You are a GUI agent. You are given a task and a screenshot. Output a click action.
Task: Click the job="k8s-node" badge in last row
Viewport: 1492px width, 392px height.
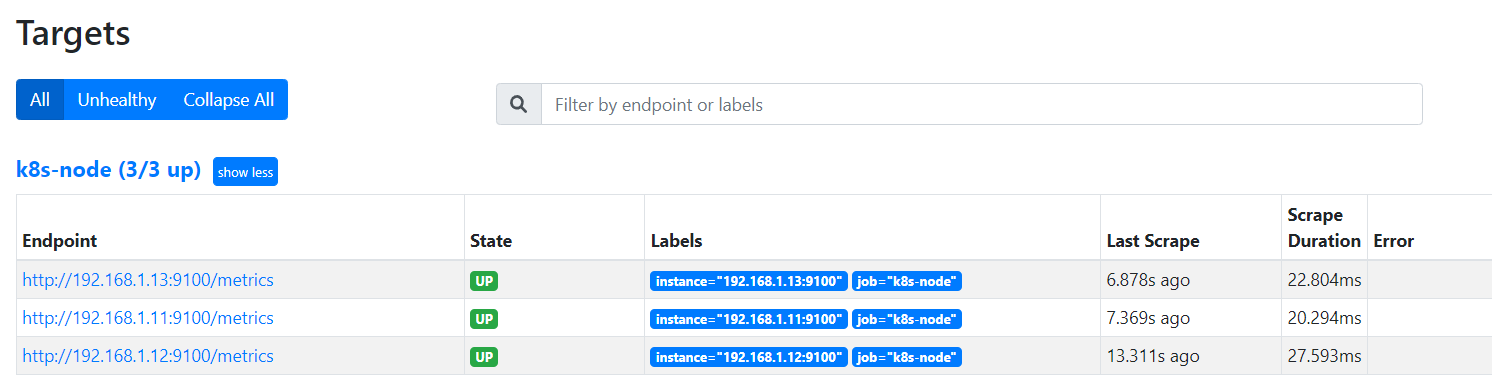pos(907,357)
